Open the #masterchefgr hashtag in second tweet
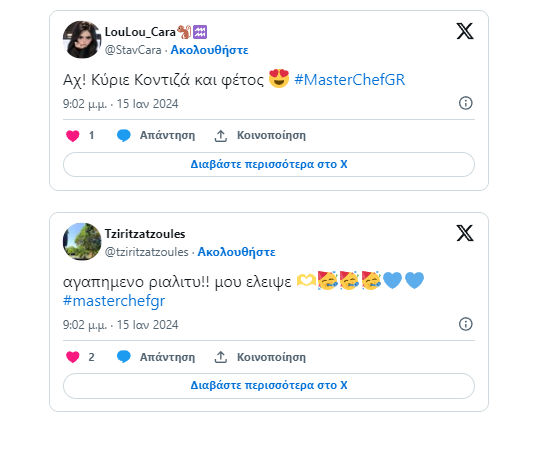 [114, 301]
